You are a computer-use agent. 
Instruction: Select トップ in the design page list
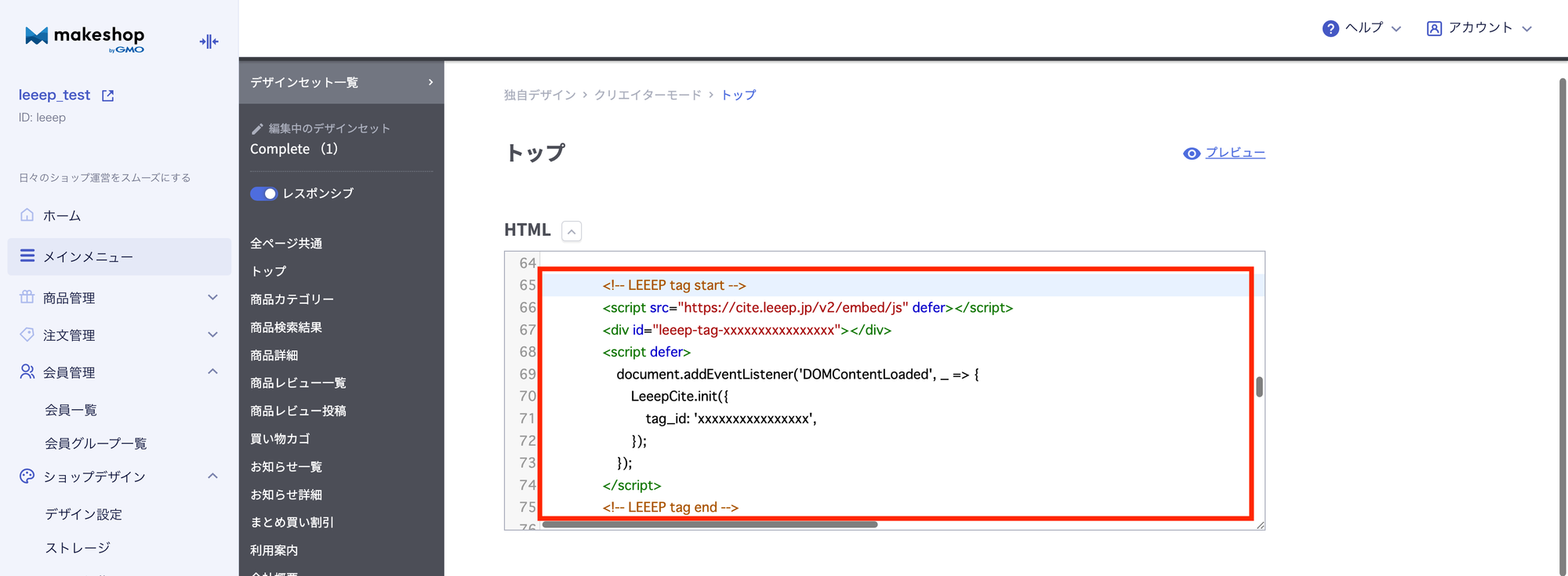pos(269,271)
